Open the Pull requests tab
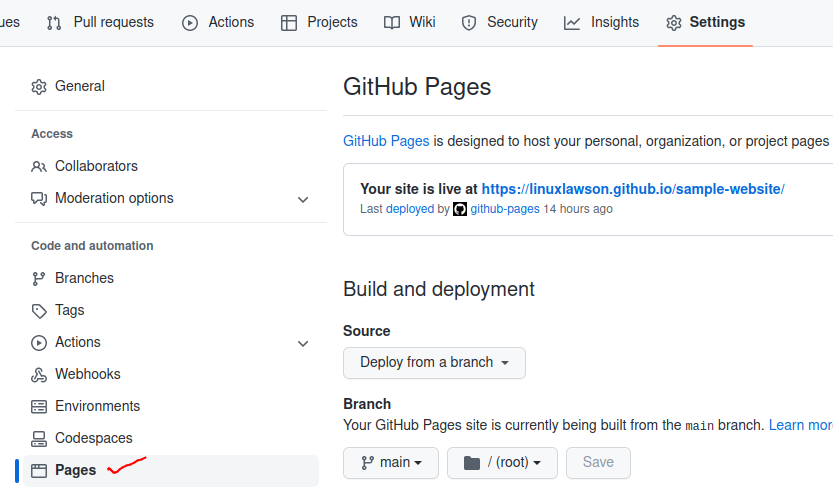This screenshot has width=833, height=487. [100, 22]
